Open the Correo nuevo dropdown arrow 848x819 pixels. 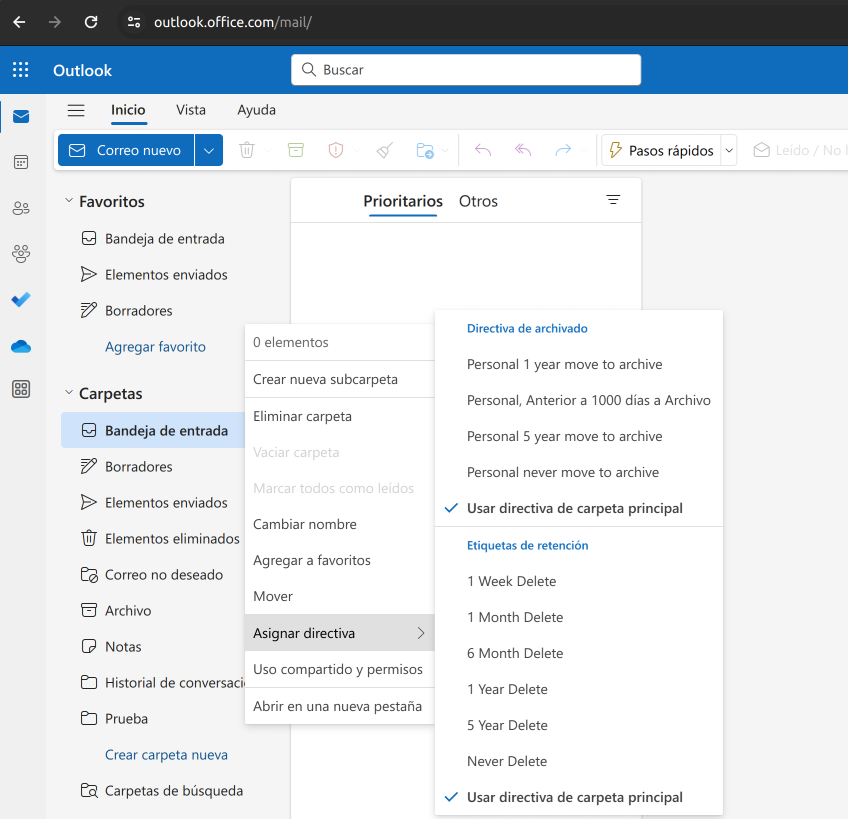click(x=208, y=150)
